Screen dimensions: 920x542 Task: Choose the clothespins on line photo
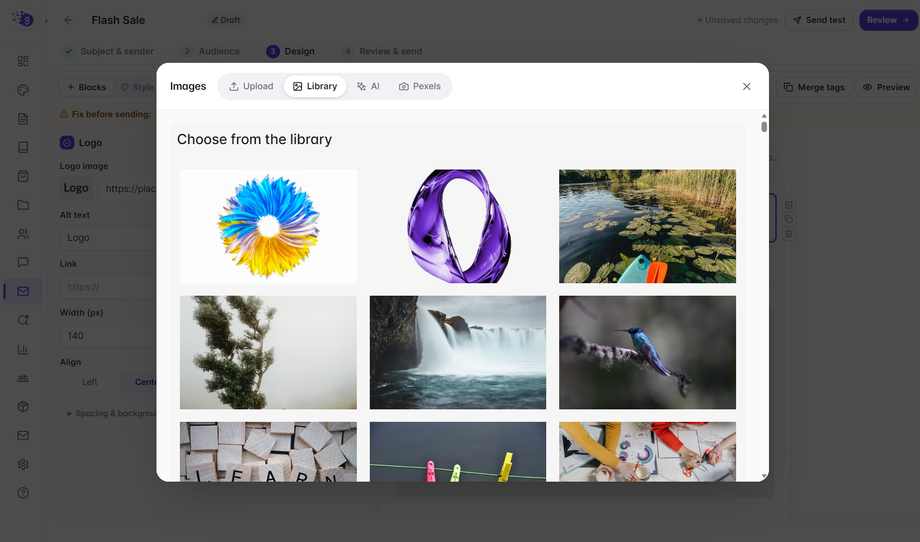(458, 452)
